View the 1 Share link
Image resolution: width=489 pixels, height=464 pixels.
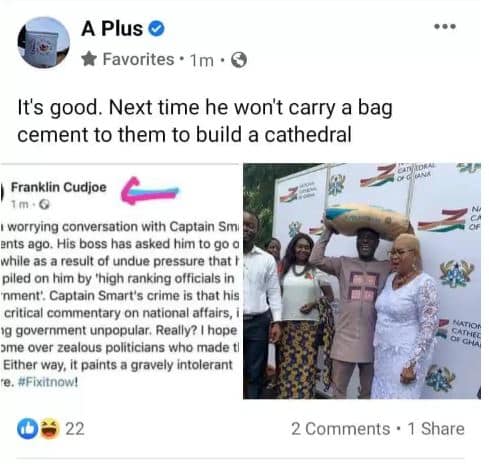436,429
